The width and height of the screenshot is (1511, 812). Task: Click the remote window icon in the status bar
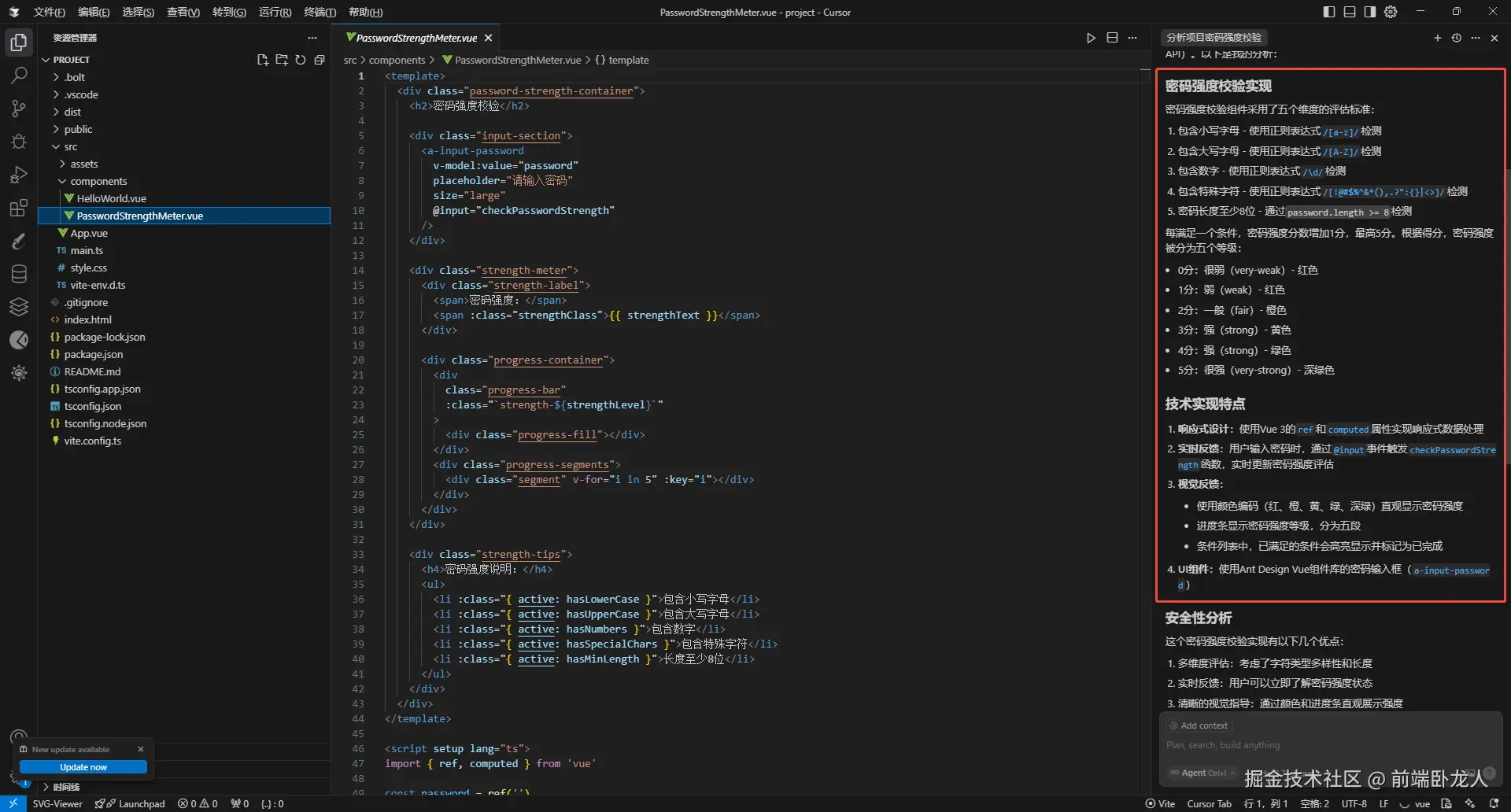[13, 803]
